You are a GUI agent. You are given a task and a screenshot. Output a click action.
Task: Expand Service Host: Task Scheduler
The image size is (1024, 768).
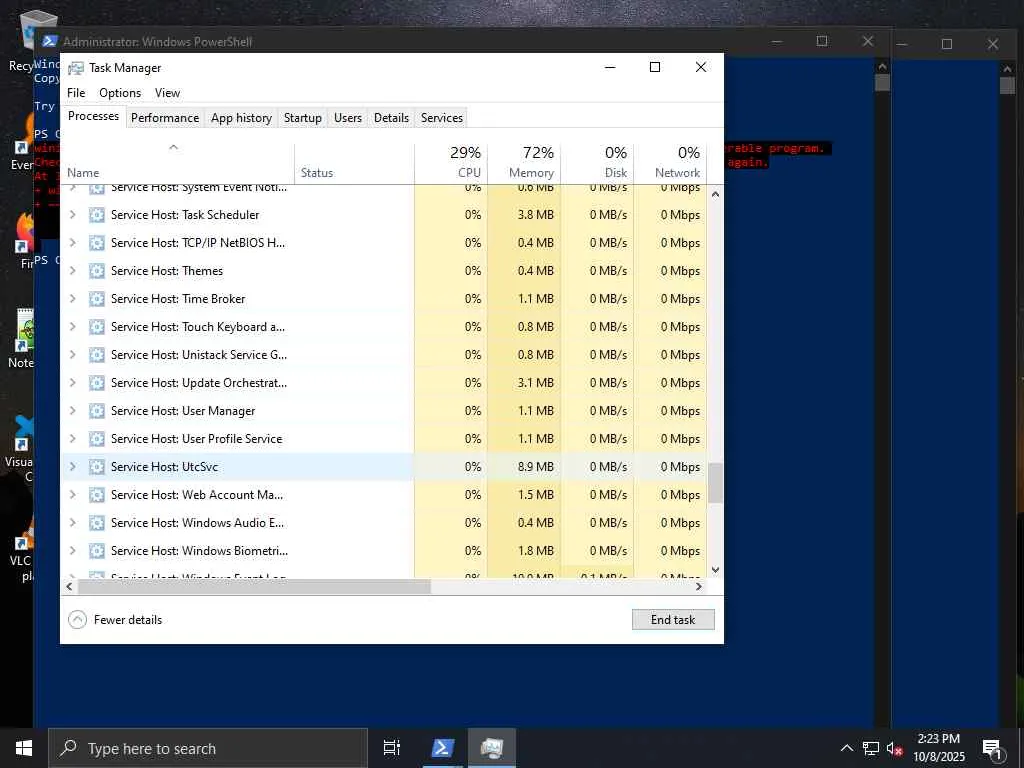pos(72,215)
